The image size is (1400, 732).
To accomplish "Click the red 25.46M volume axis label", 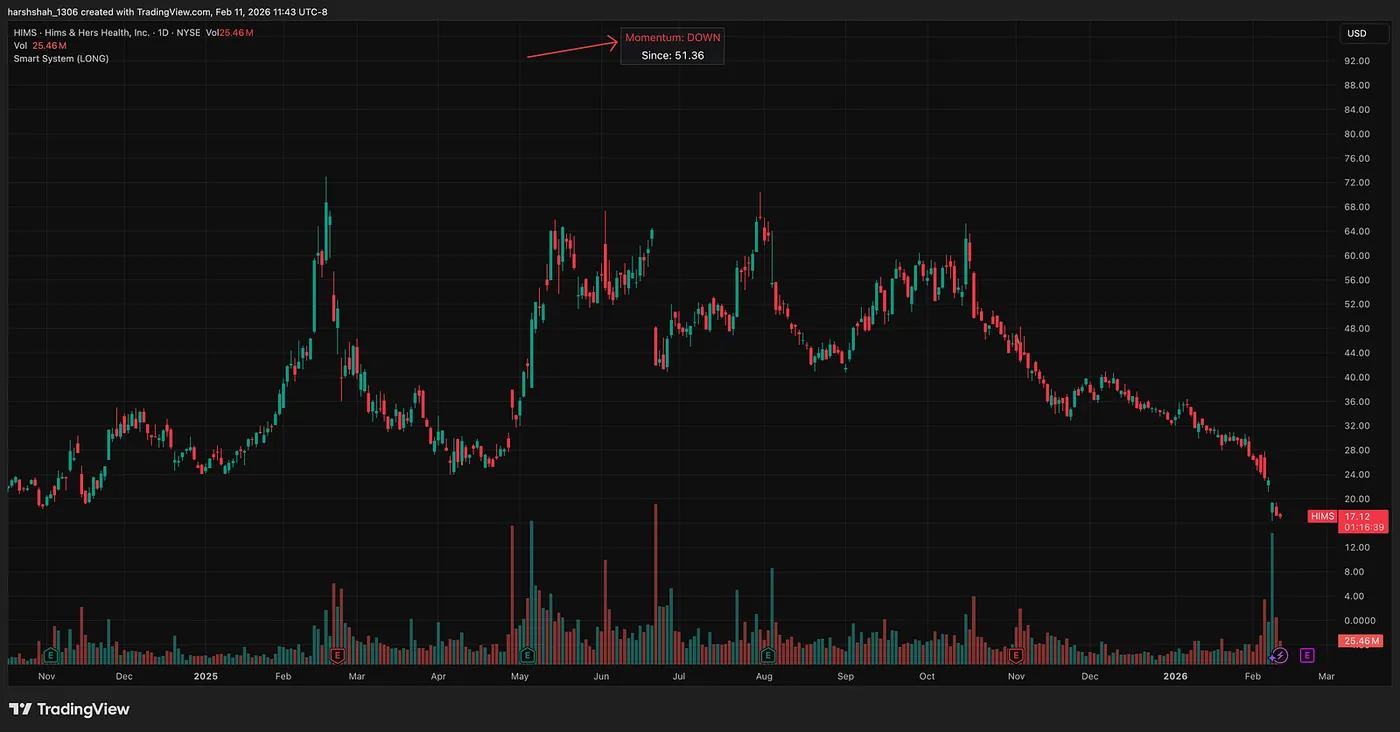I will coord(1363,641).
